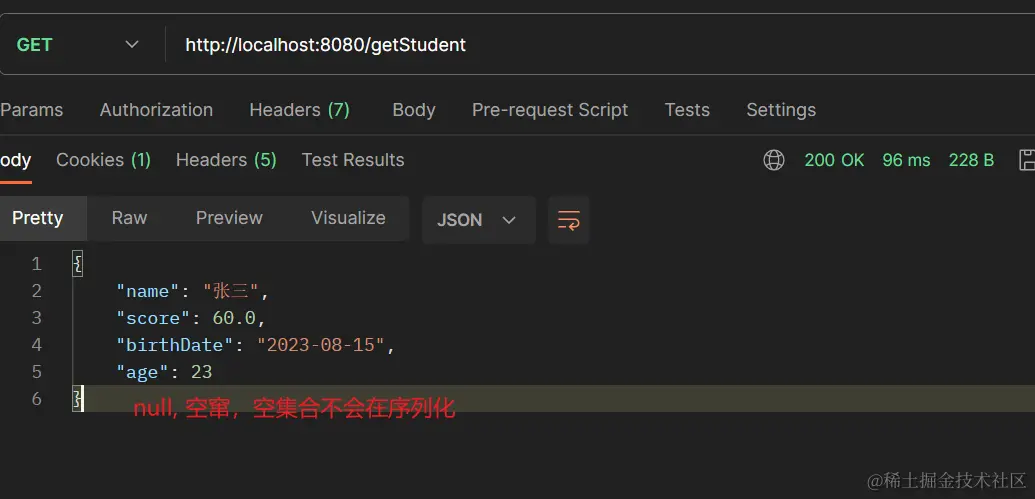The height and width of the screenshot is (499, 1035).
Task: Open the GET method dropdown
Action: pyautogui.click(x=78, y=44)
